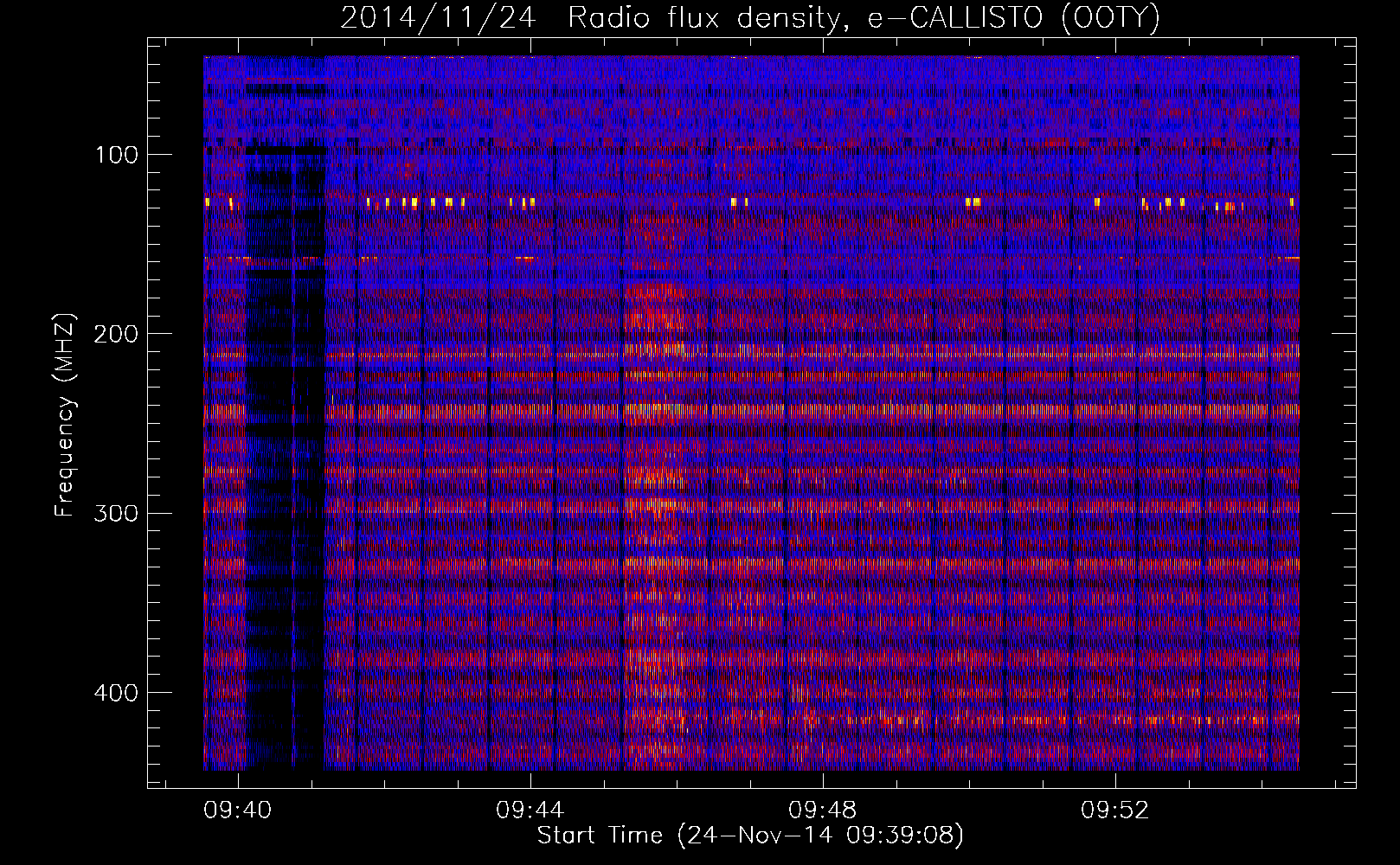
Task: Click the "09:44" time tick label
Action: point(530,811)
